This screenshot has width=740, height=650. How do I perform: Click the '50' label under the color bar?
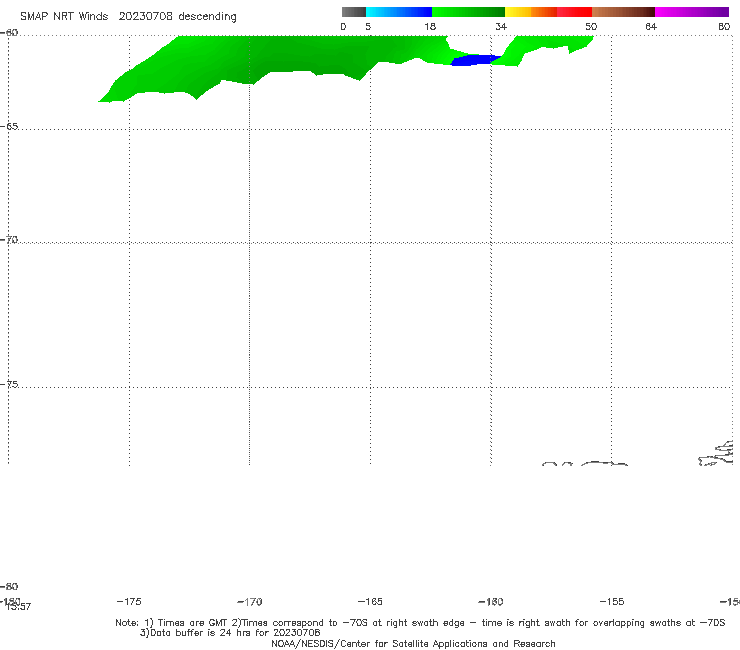click(x=591, y=26)
